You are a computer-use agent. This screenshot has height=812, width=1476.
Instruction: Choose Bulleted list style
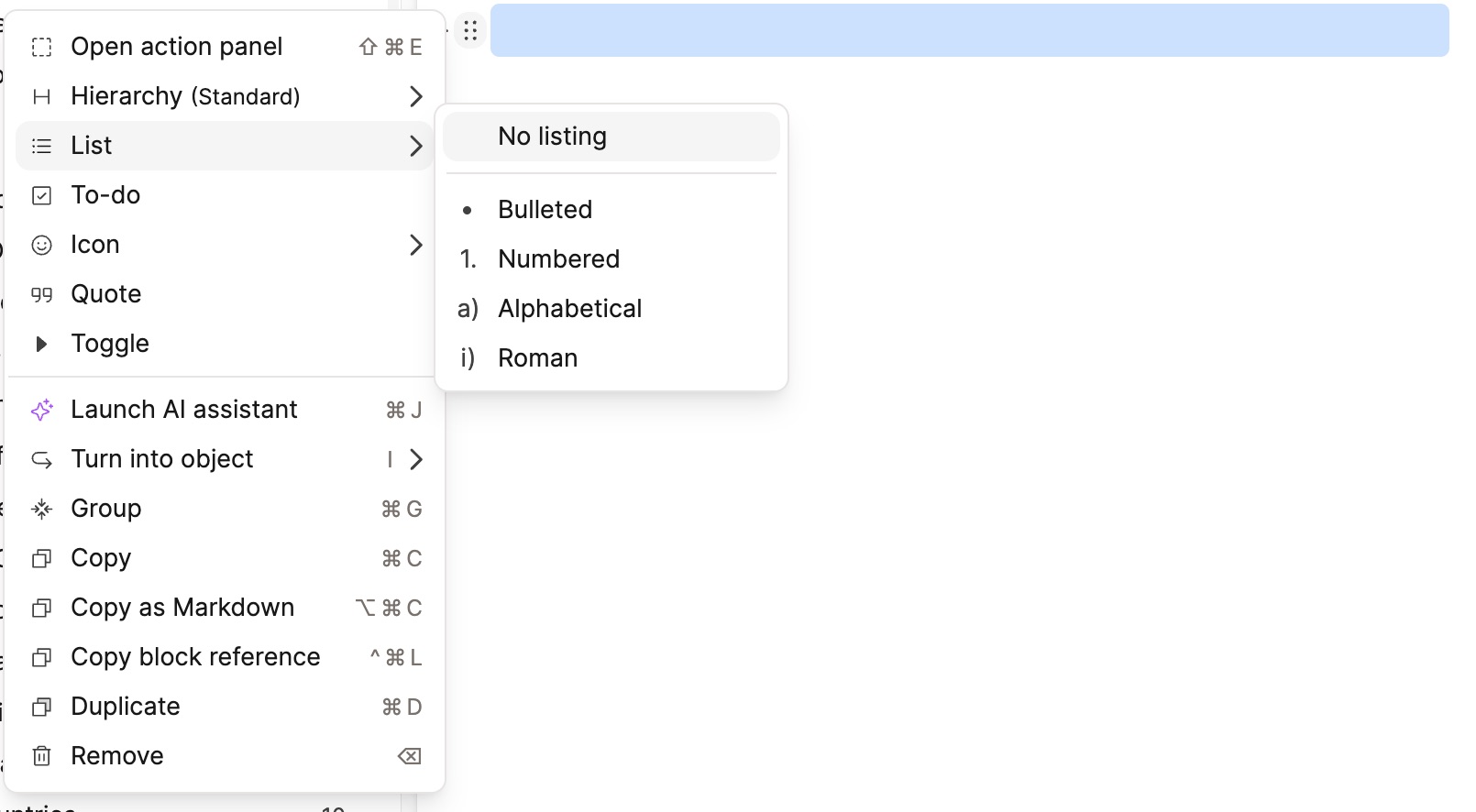pyautogui.click(x=545, y=210)
